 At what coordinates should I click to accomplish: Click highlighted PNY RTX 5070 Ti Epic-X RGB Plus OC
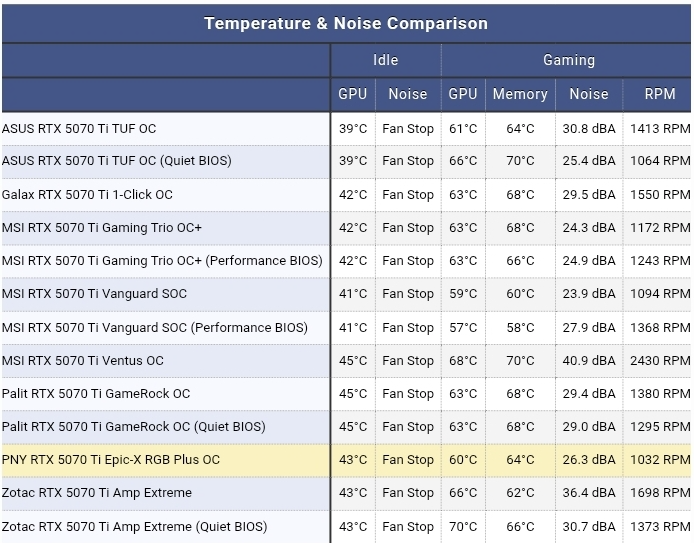tap(111, 460)
